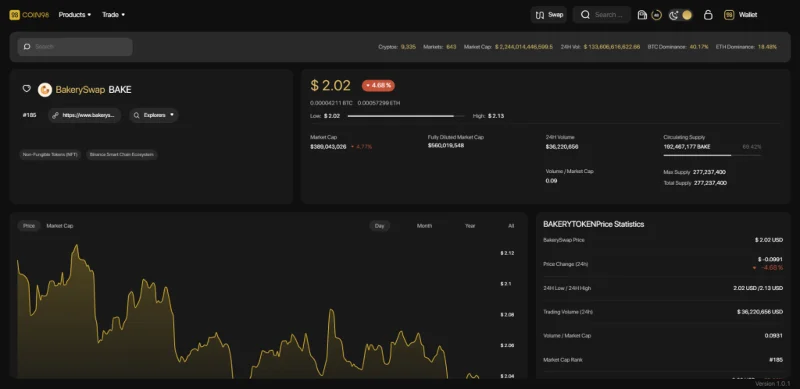Image resolution: width=800 pixels, height=389 pixels.
Task: Expand the Explorers dropdown
Action: click(154, 115)
